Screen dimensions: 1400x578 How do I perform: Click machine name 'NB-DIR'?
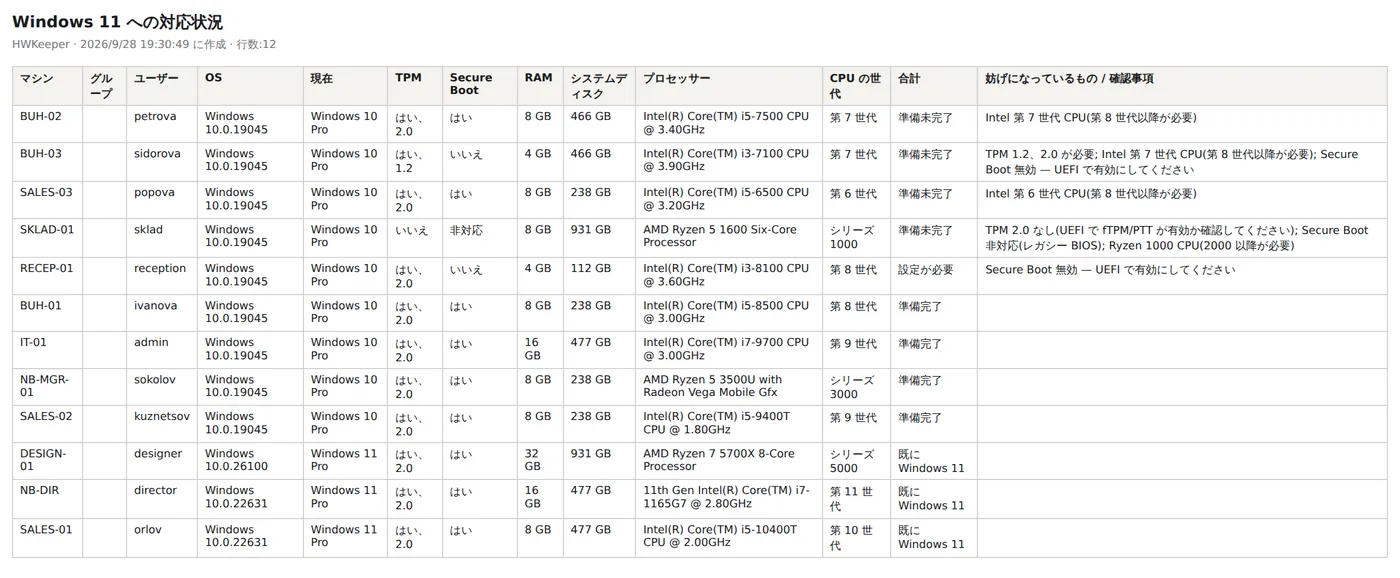coord(42,490)
